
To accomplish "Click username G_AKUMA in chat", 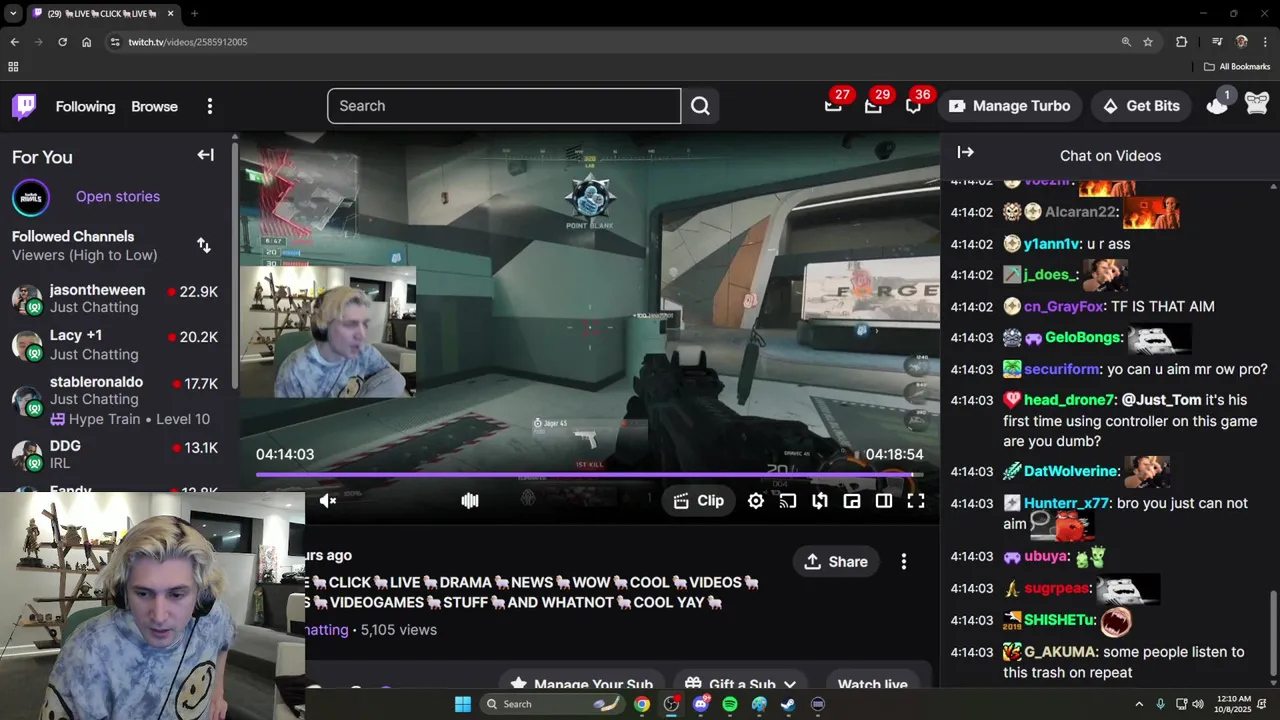I will click(x=1060, y=652).
